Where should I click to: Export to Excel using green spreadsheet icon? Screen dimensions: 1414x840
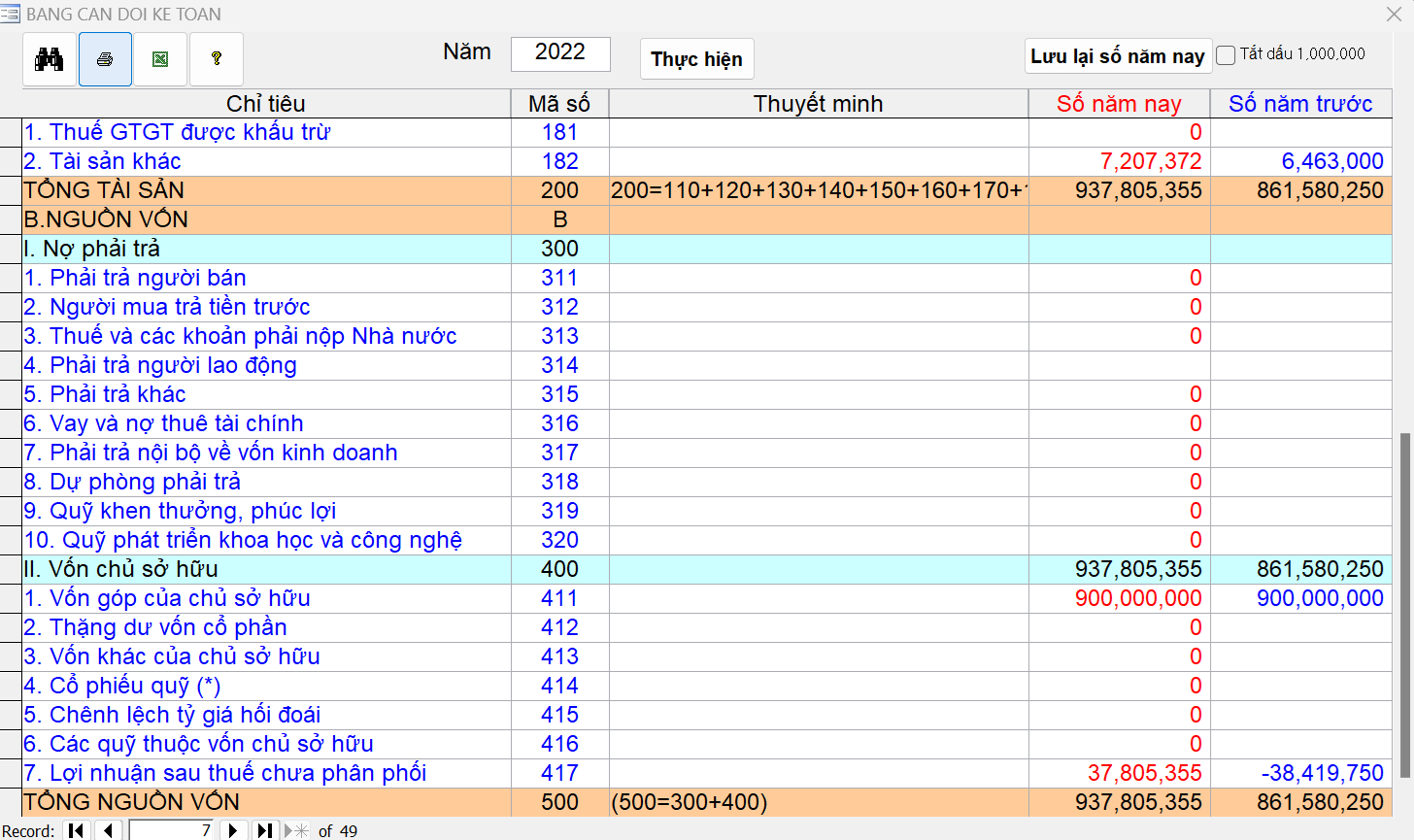(160, 59)
